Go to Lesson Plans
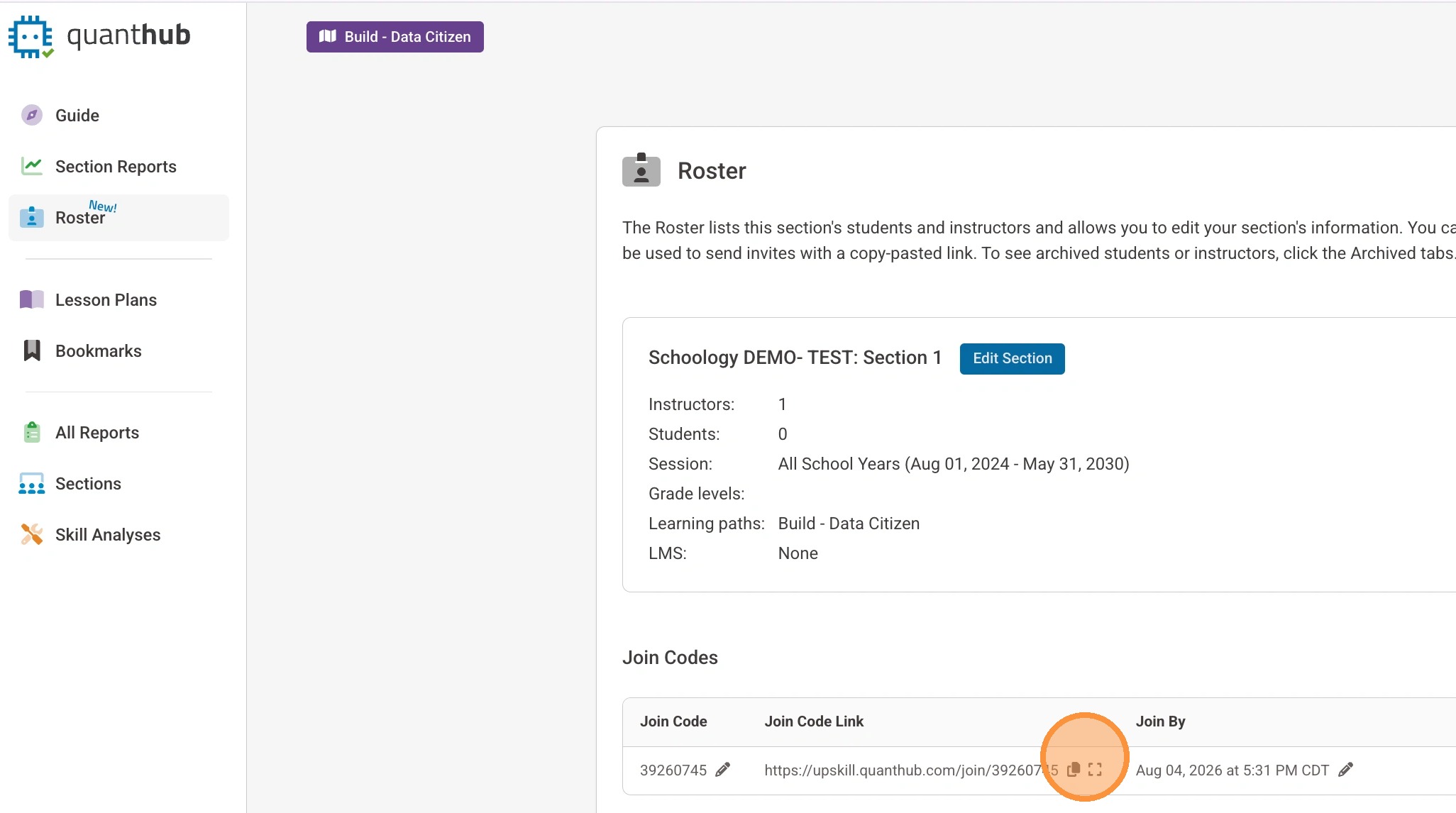 point(106,300)
